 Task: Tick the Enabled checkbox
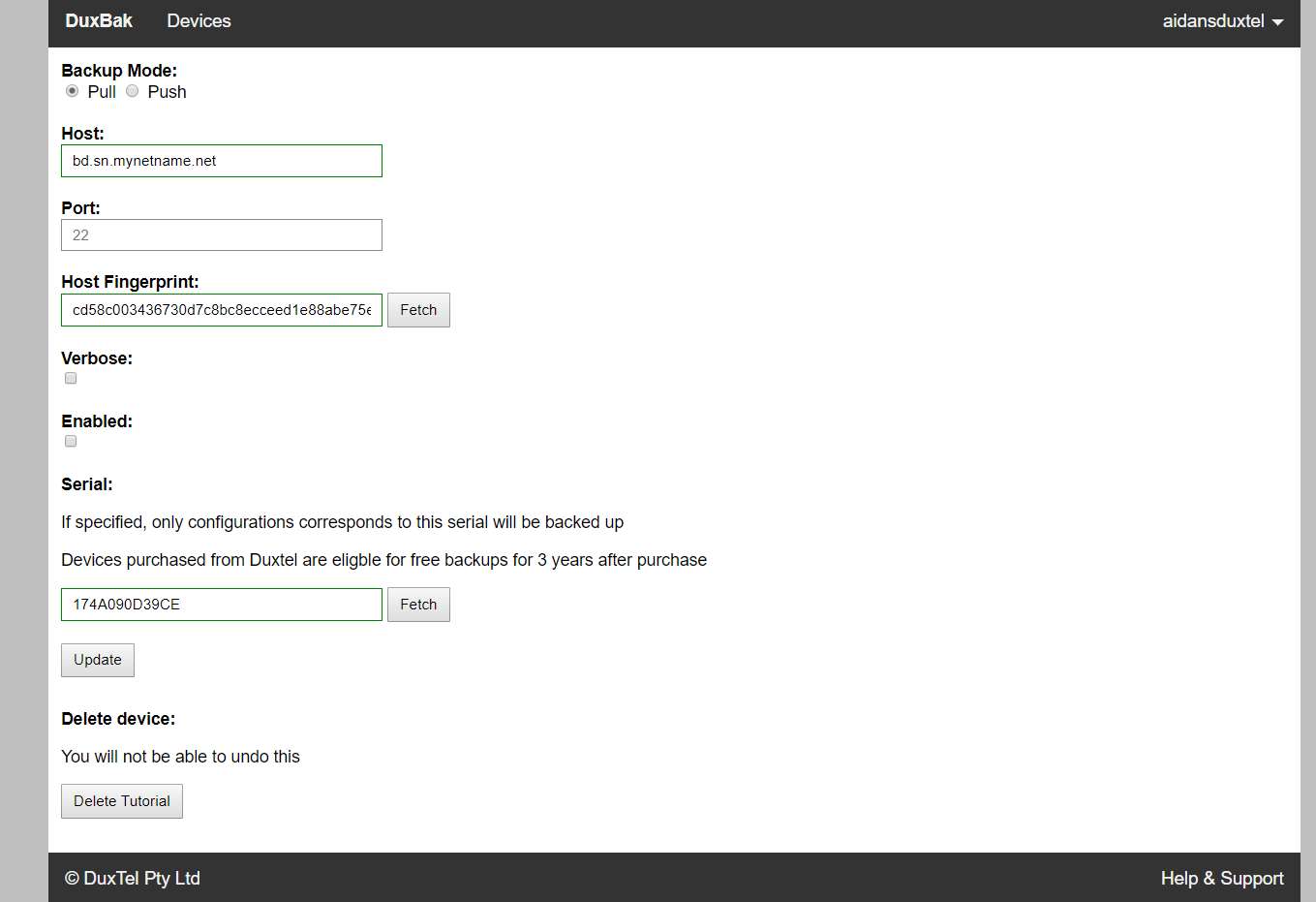71,442
